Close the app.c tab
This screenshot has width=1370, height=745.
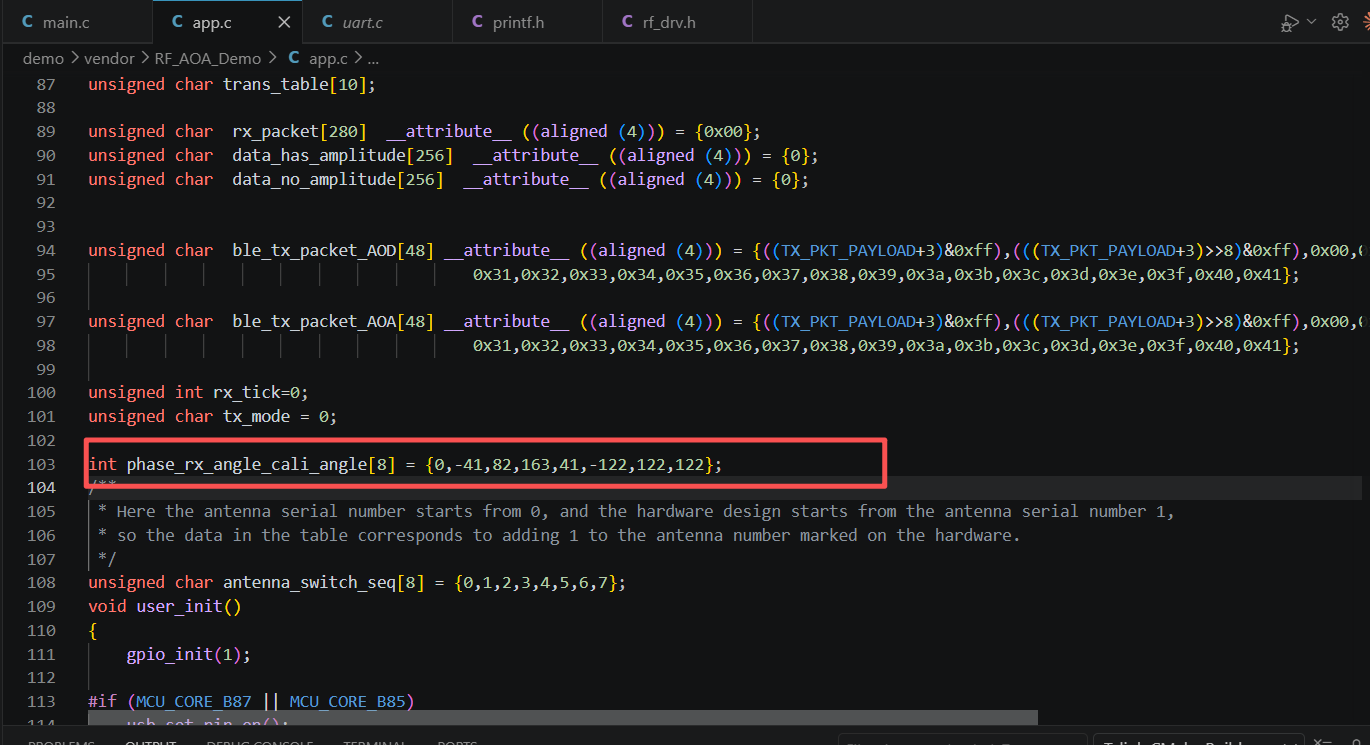[x=284, y=22]
